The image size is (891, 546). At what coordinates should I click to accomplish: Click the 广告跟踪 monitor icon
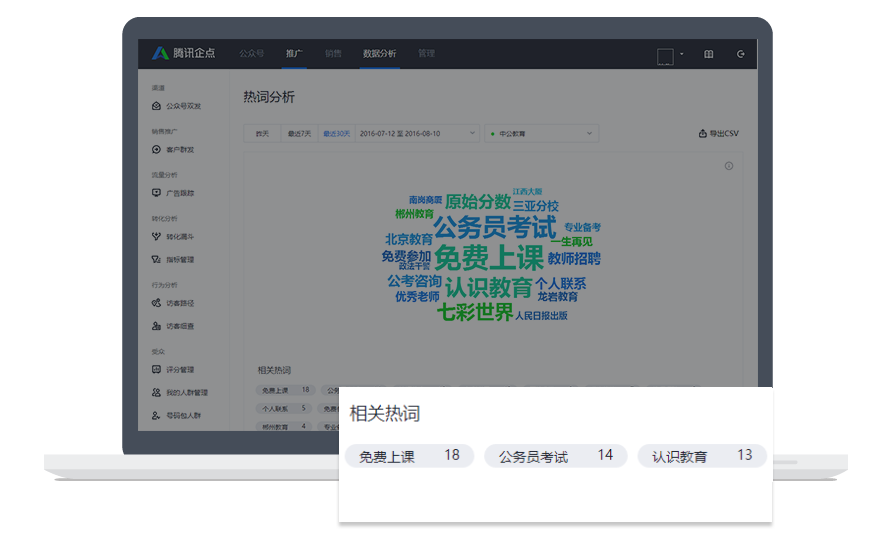point(156,193)
